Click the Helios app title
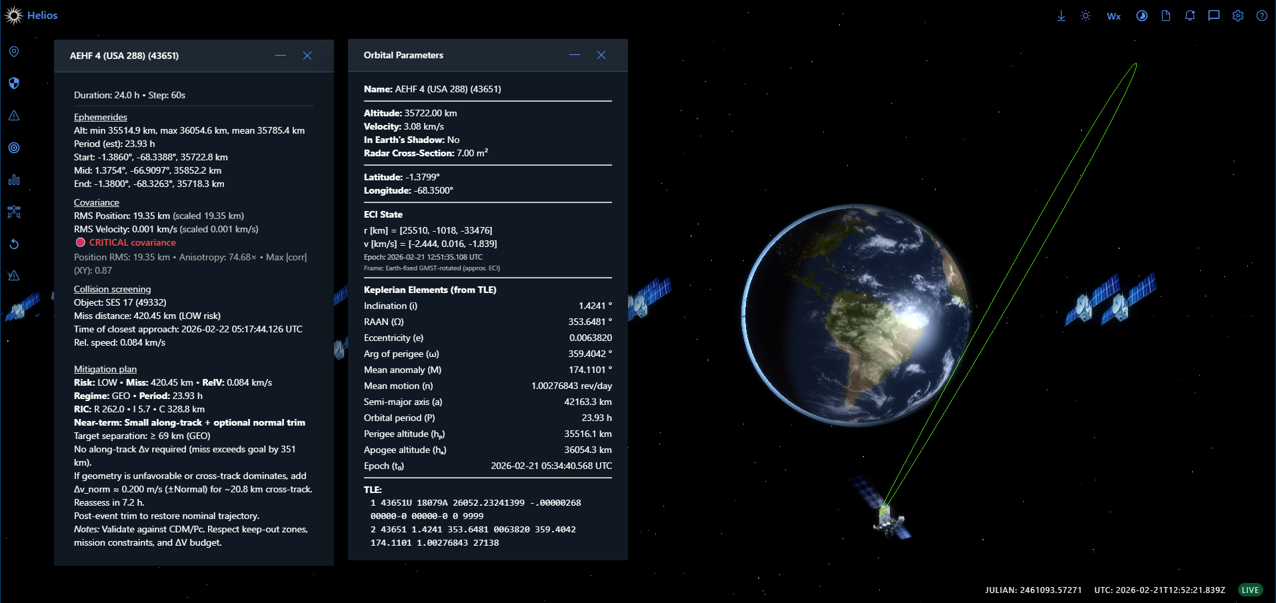The image size is (1276, 603). tap(42, 16)
